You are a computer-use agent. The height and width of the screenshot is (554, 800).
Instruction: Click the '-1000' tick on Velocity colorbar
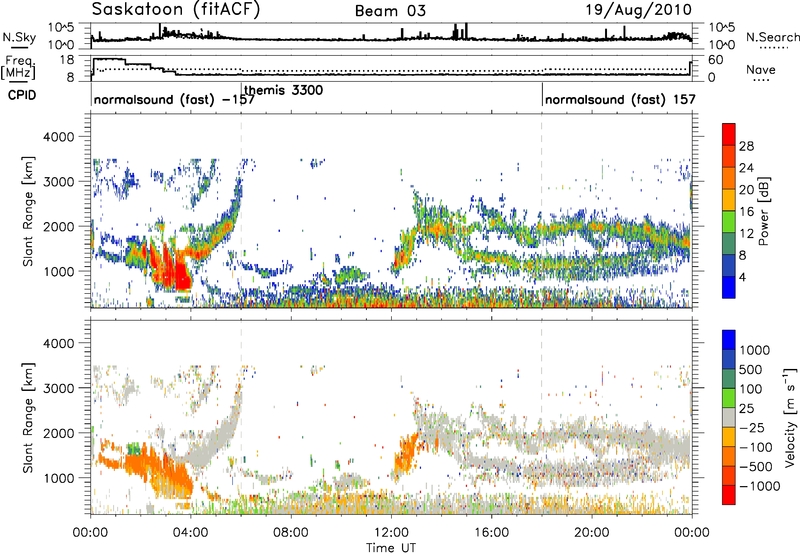(x=760, y=486)
